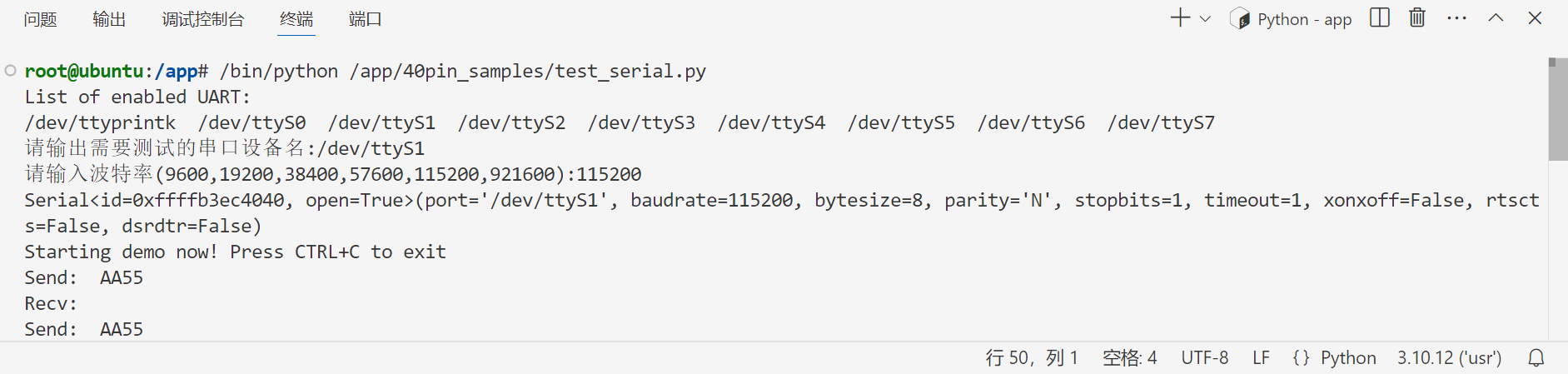Change LF end of line sequence
The height and width of the screenshot is (374, 1568).
(x=1261, y=358)
